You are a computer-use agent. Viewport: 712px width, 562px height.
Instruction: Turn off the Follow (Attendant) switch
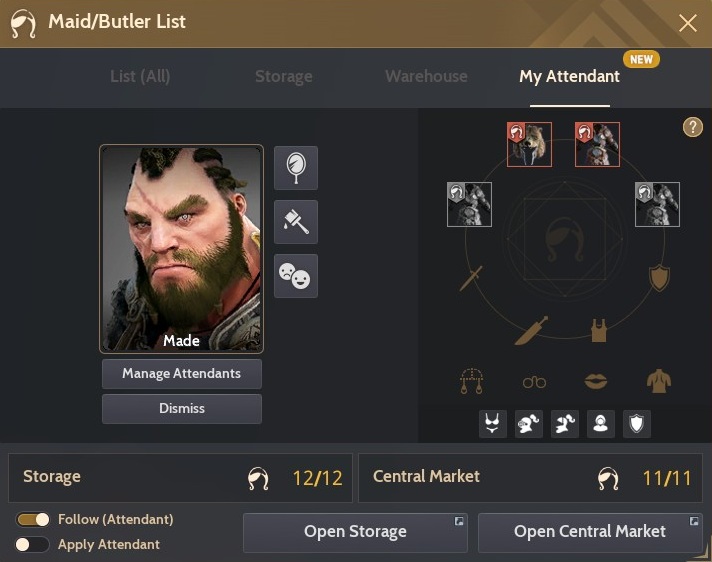coord(33,519)
